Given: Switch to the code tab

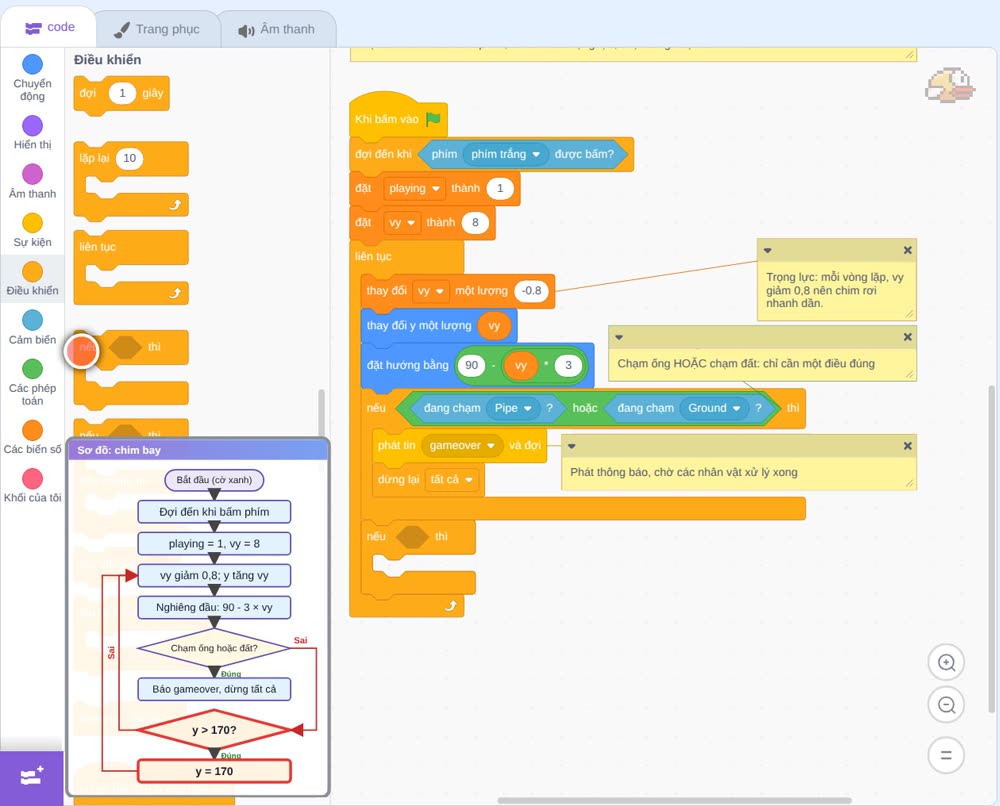Looking at the screenshot, I should click(49, 27).
